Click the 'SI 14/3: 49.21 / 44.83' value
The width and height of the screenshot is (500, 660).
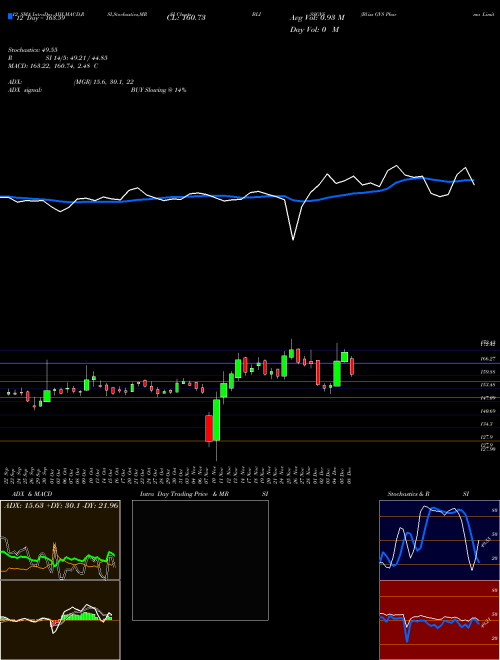[77, 59]
